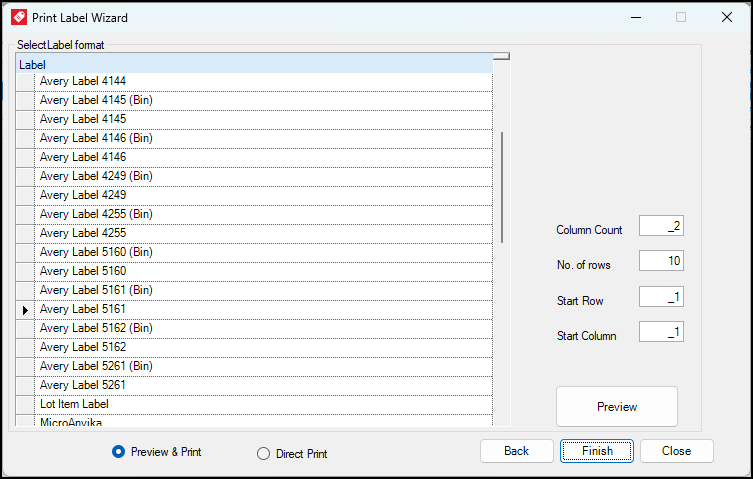Click the Close button
The width and height of the screenshot is (753, 479).
click(676, 451)
